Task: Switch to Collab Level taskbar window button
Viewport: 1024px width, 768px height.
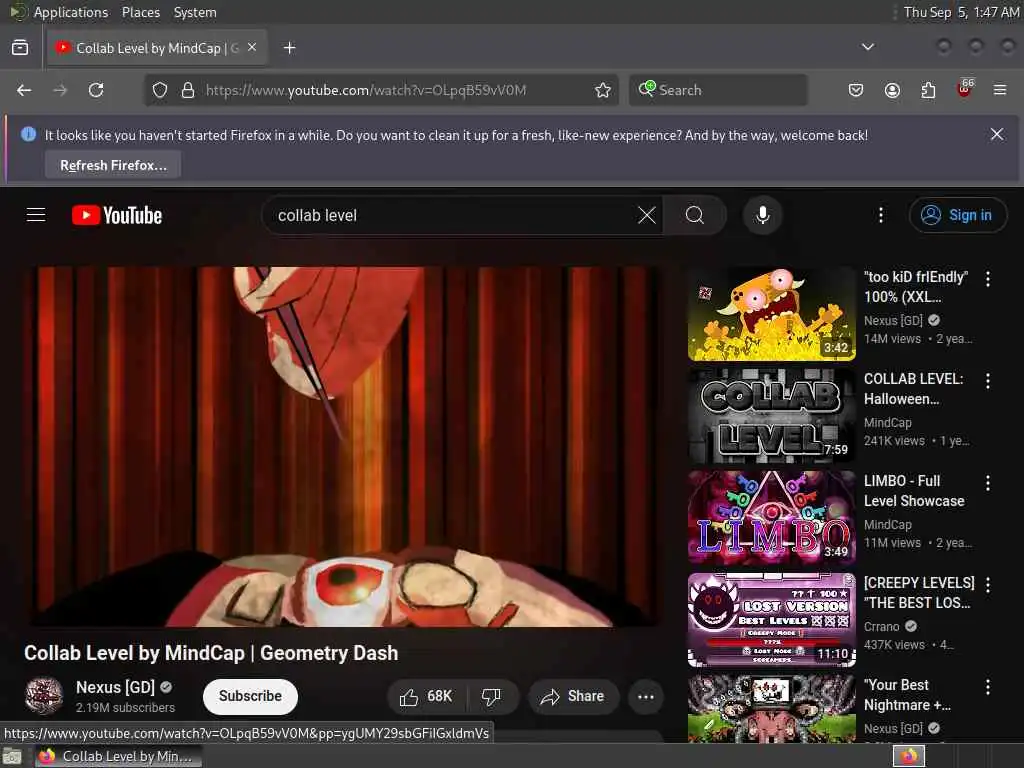Action: [118, 756]
